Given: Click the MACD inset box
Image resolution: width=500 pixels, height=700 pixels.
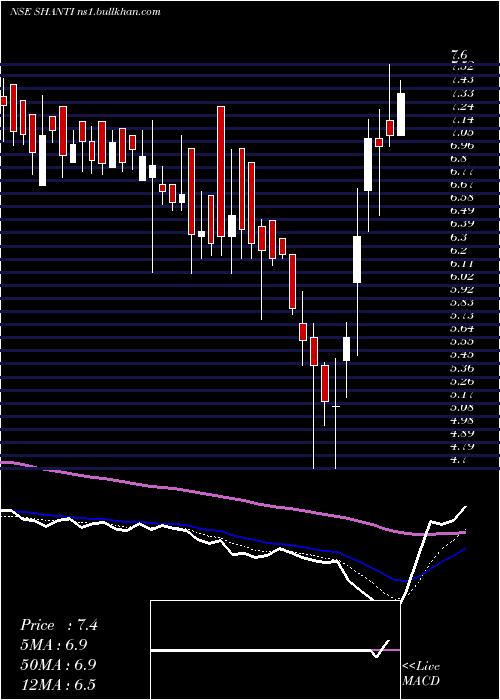Looking at the screenshot, I should tap(275, 650).
